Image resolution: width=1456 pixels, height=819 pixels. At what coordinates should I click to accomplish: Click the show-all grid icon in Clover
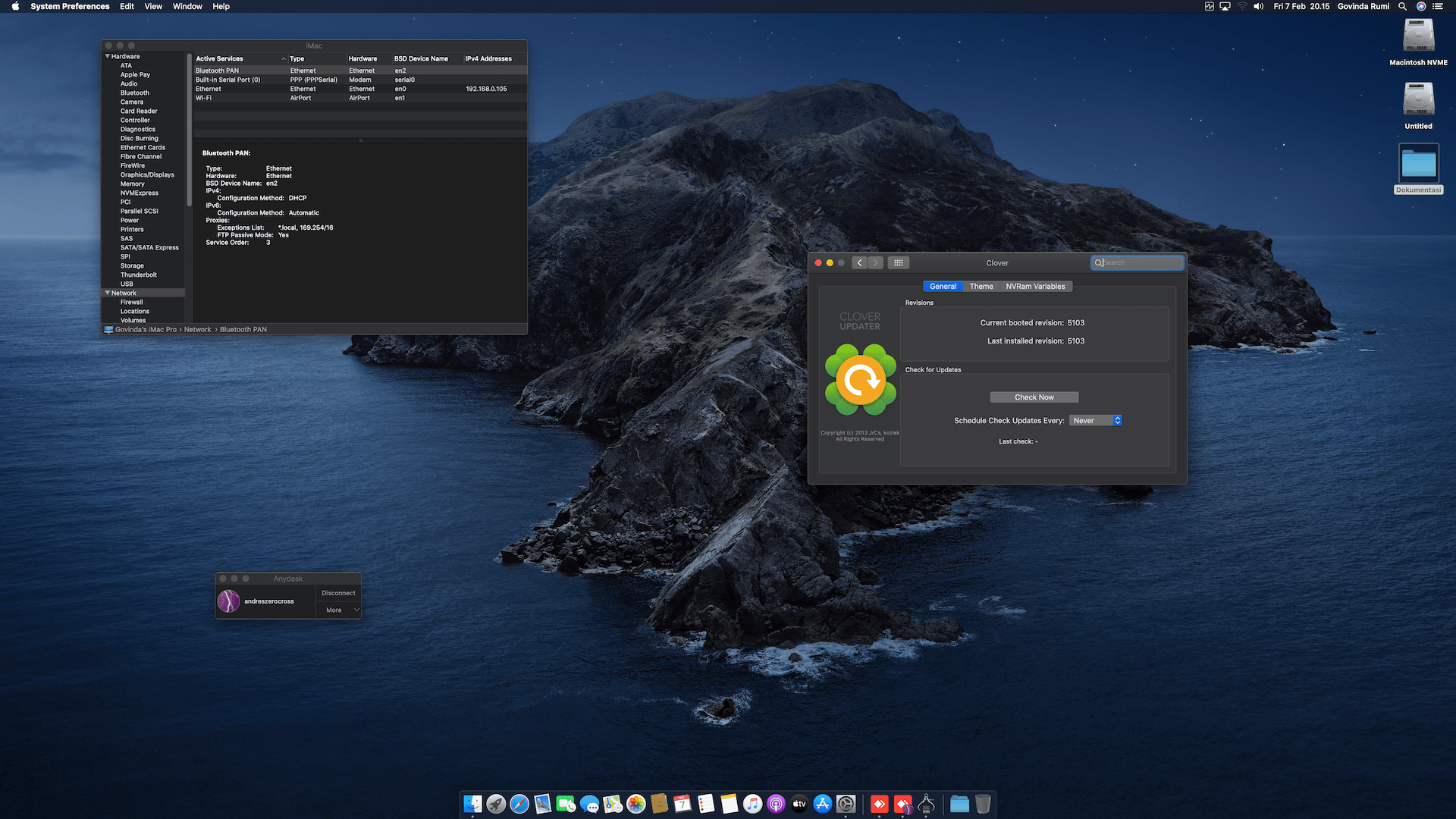coord(898,262)
